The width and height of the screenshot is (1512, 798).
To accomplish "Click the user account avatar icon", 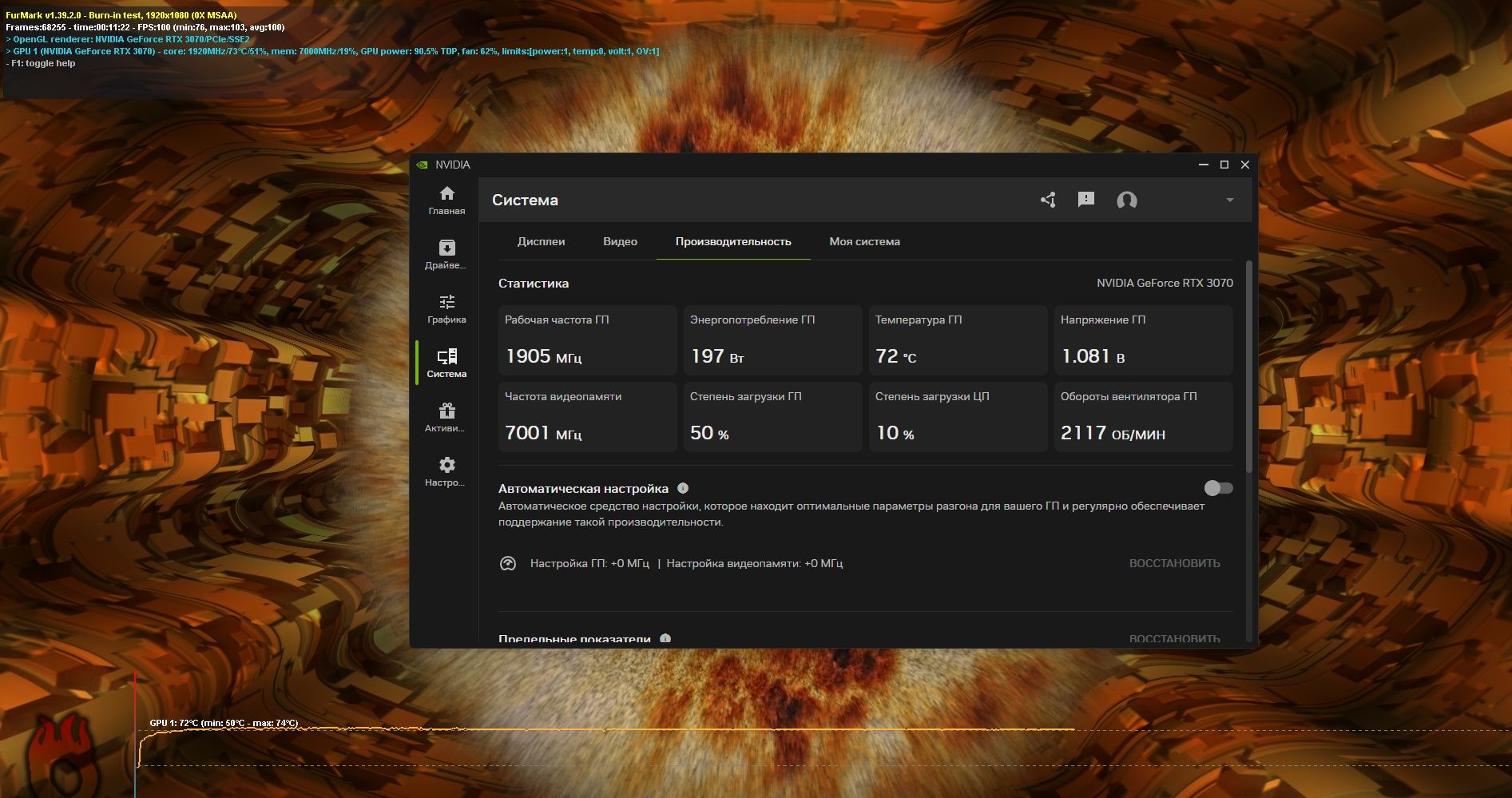I will click(x=1126, y=200).
